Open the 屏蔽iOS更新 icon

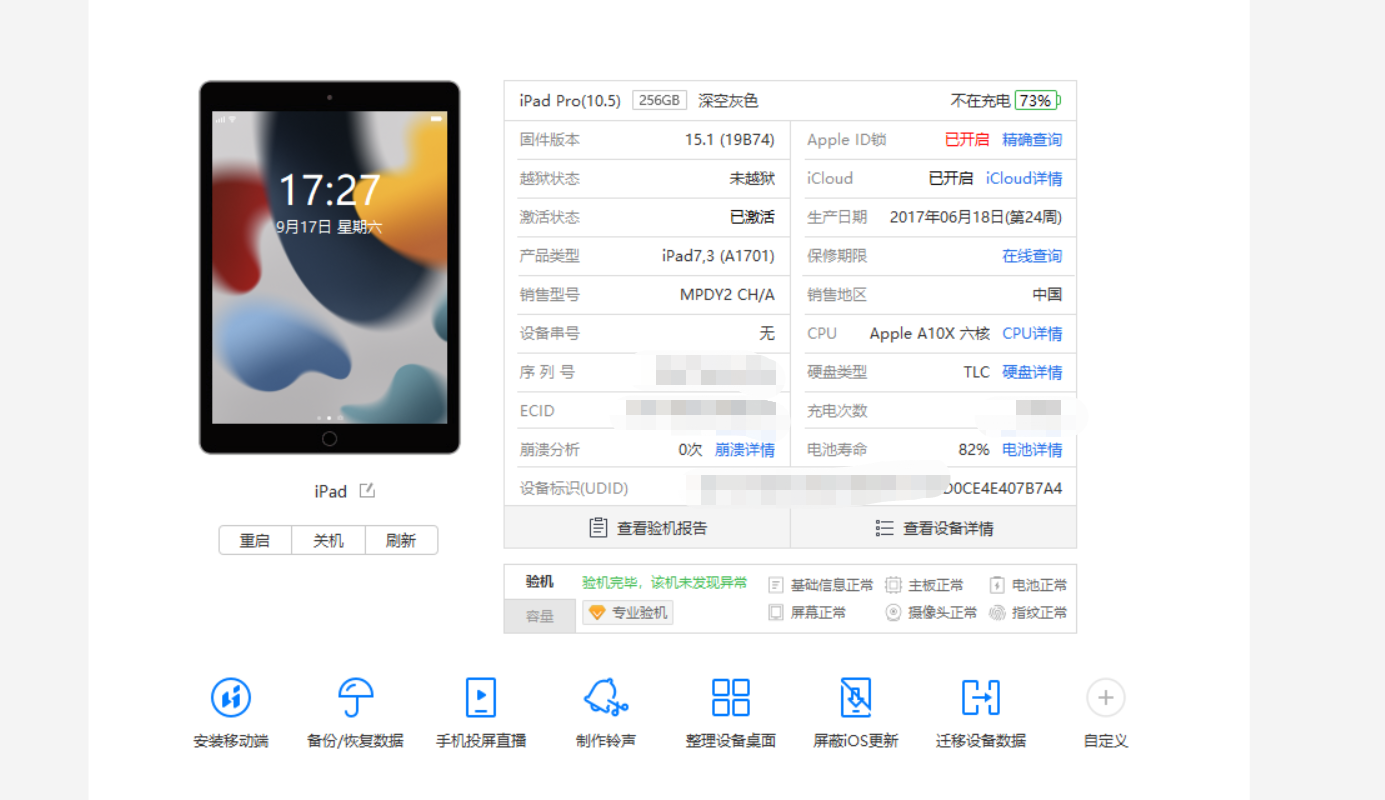coord(856,697)
